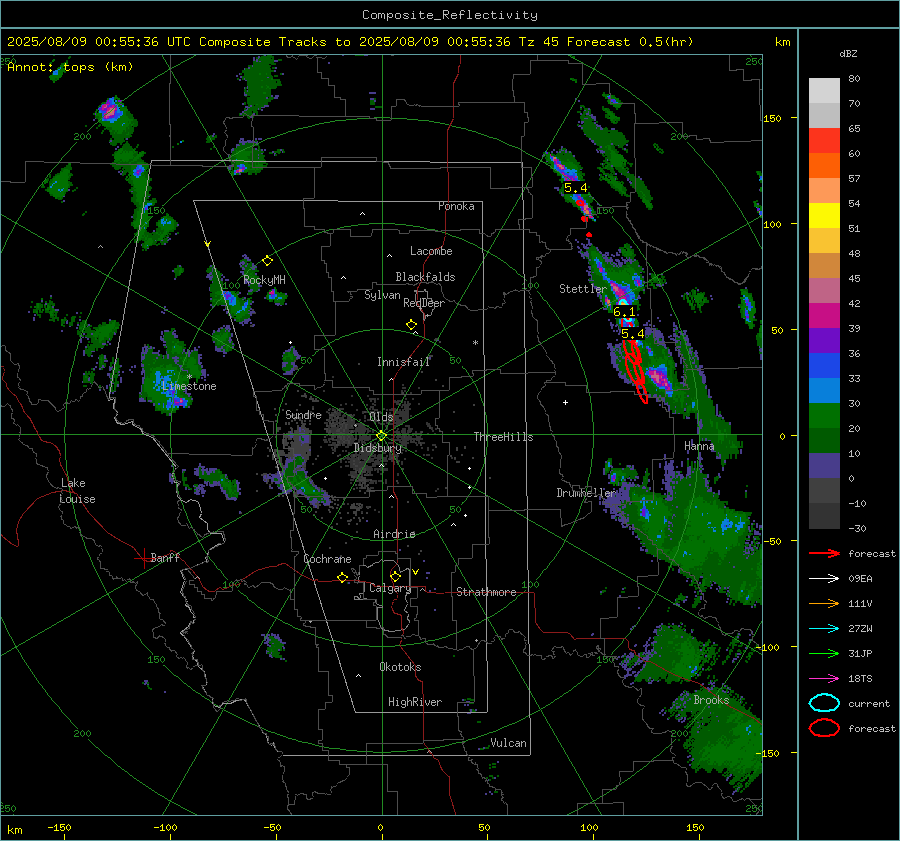
Task: Click the Brooks label
Action: tap(711, 700)
